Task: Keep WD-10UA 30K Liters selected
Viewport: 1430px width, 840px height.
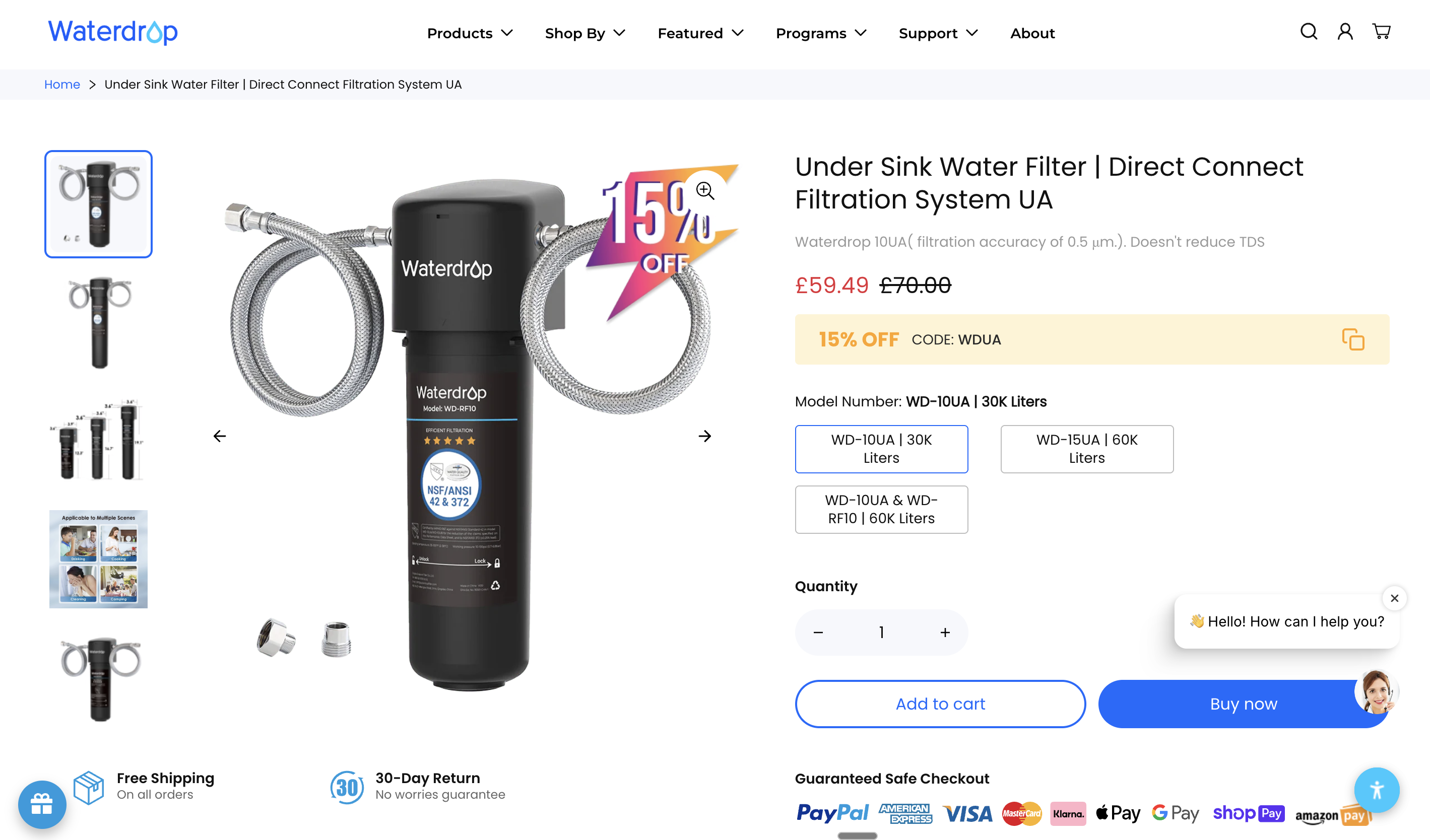Action: [x=881, y=449]
